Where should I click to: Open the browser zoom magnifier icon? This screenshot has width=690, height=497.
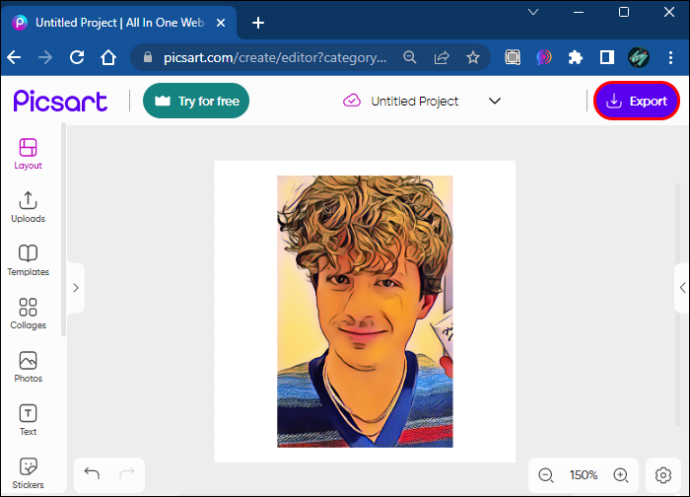410,57
